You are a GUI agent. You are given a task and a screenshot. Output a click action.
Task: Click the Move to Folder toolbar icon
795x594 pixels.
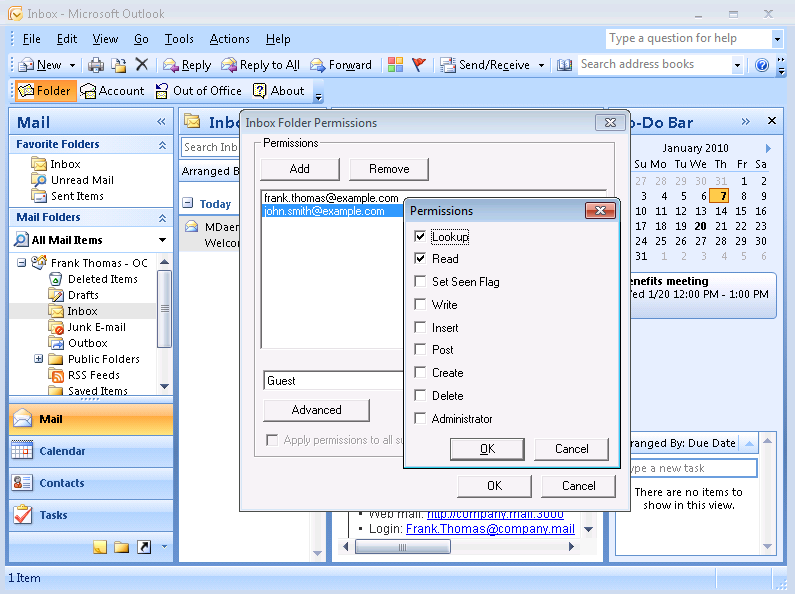[119, 65]
